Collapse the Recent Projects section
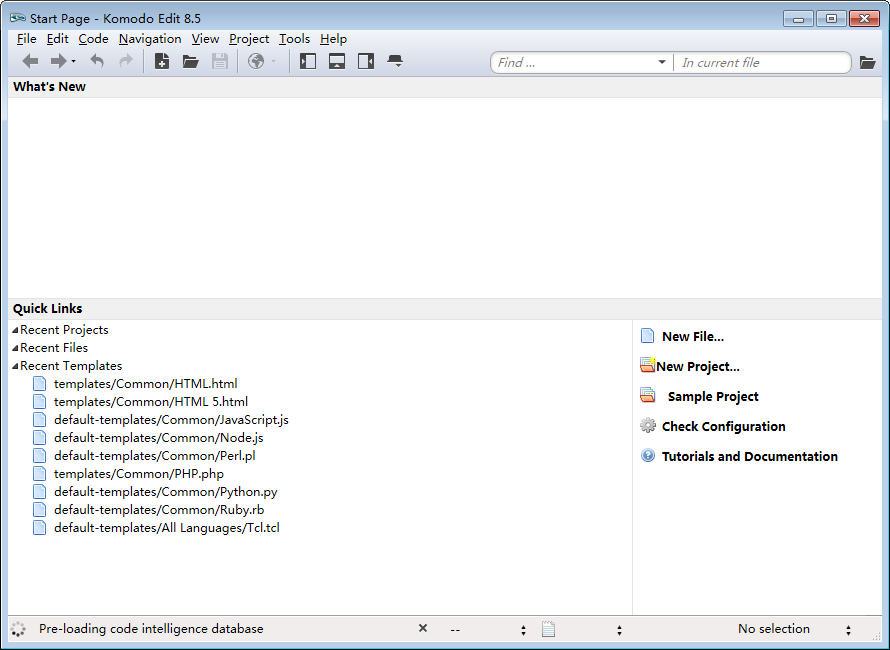This screenshot has height=650, width=890. point(15,330)
